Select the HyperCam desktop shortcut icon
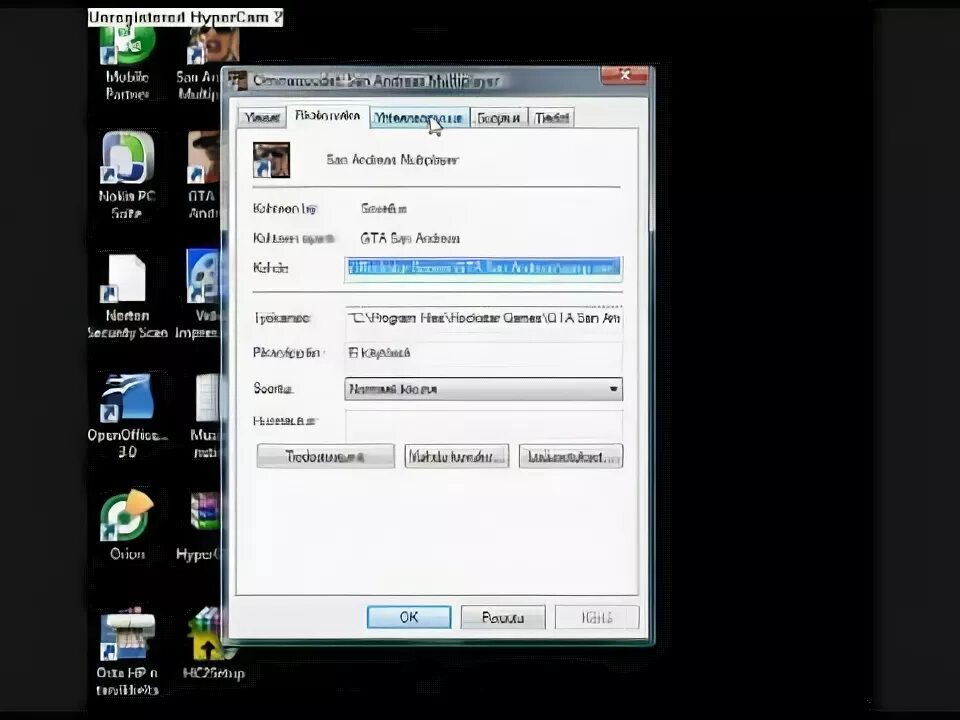 203,527
